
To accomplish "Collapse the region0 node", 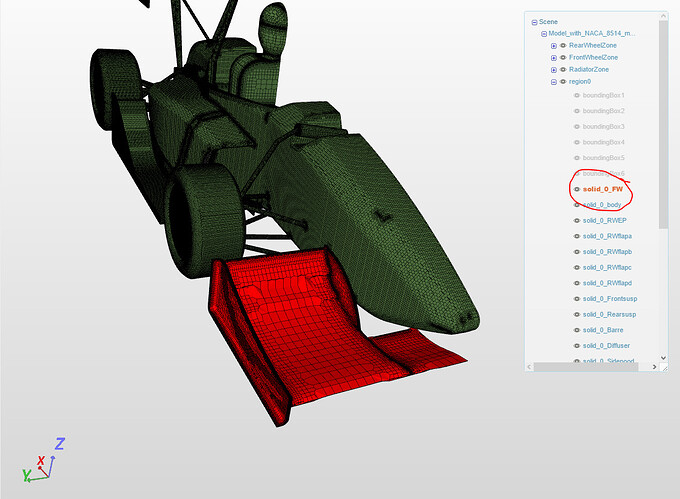I will pos(554,82).
